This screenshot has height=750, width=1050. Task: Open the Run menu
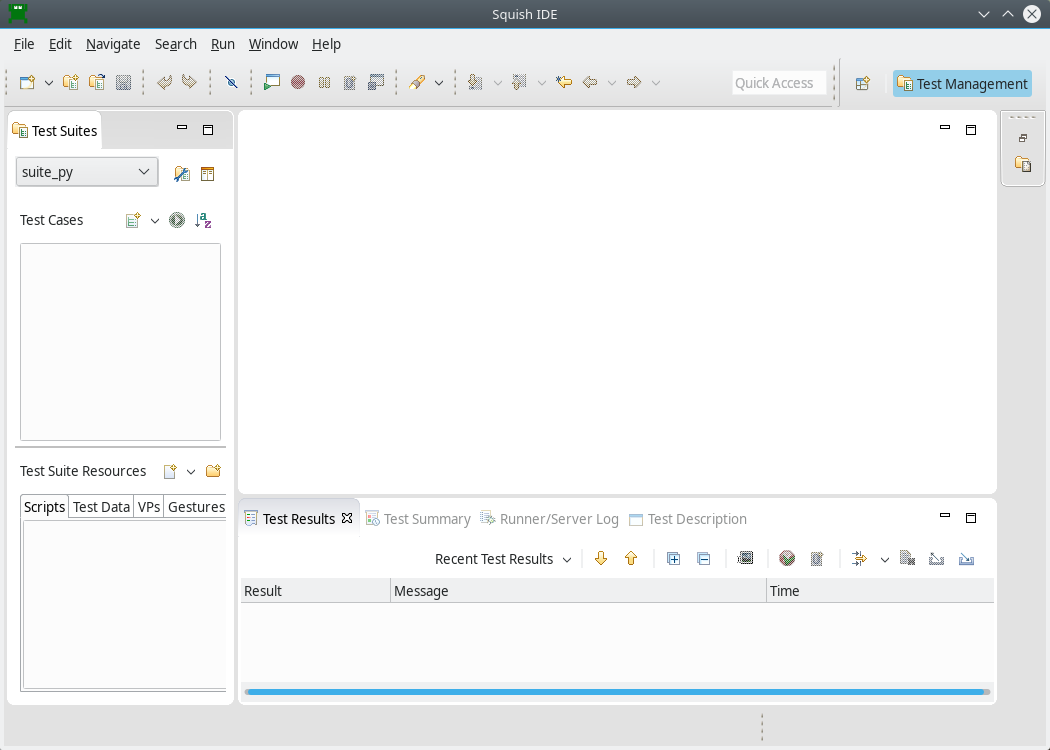click(222, 44)
